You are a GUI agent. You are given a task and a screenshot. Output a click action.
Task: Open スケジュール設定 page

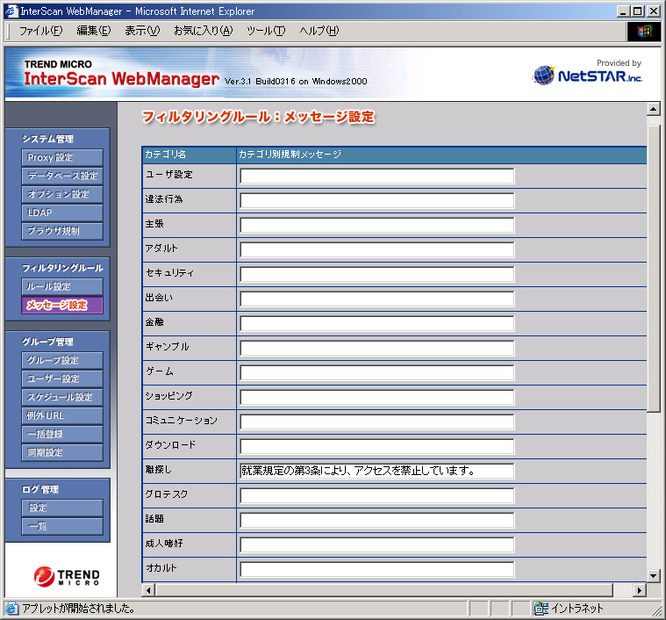click(62, 397)
